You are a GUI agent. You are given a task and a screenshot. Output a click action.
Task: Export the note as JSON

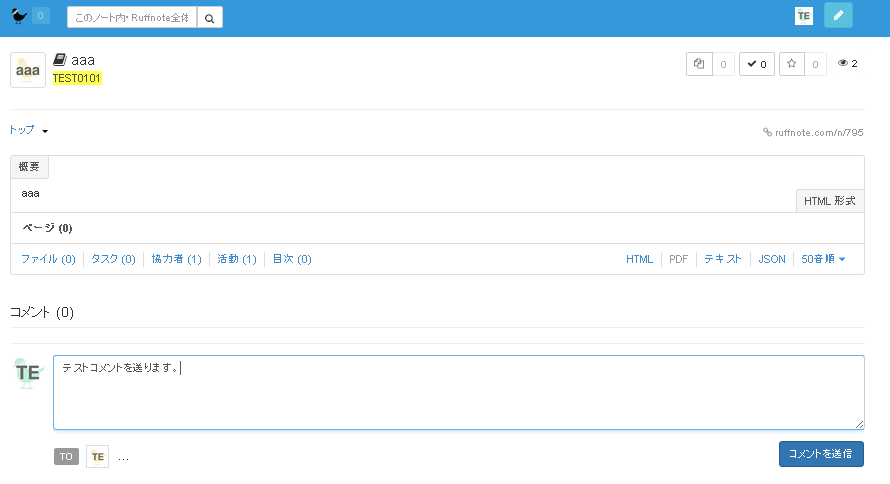tap(771, 259)
